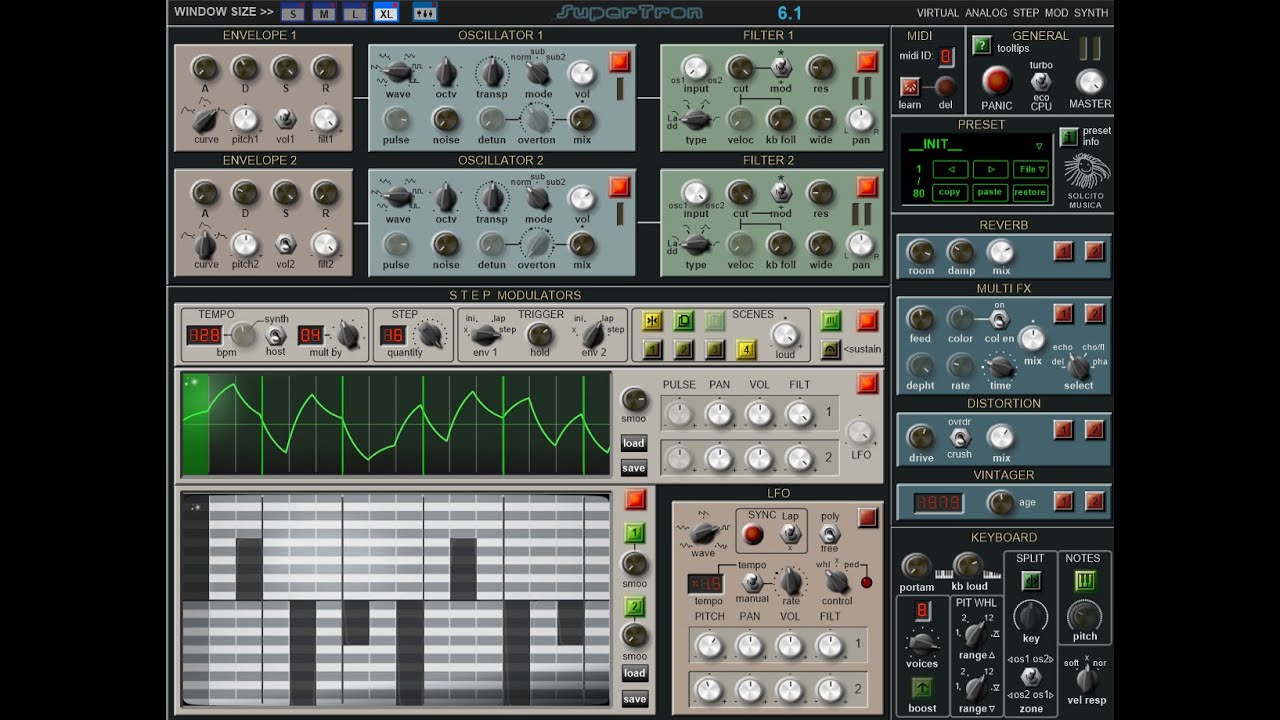The height and width of the screenshot is (720, 1280).
Task: Click the second red Vintager preset button
Action: (x=1095, y=501)
